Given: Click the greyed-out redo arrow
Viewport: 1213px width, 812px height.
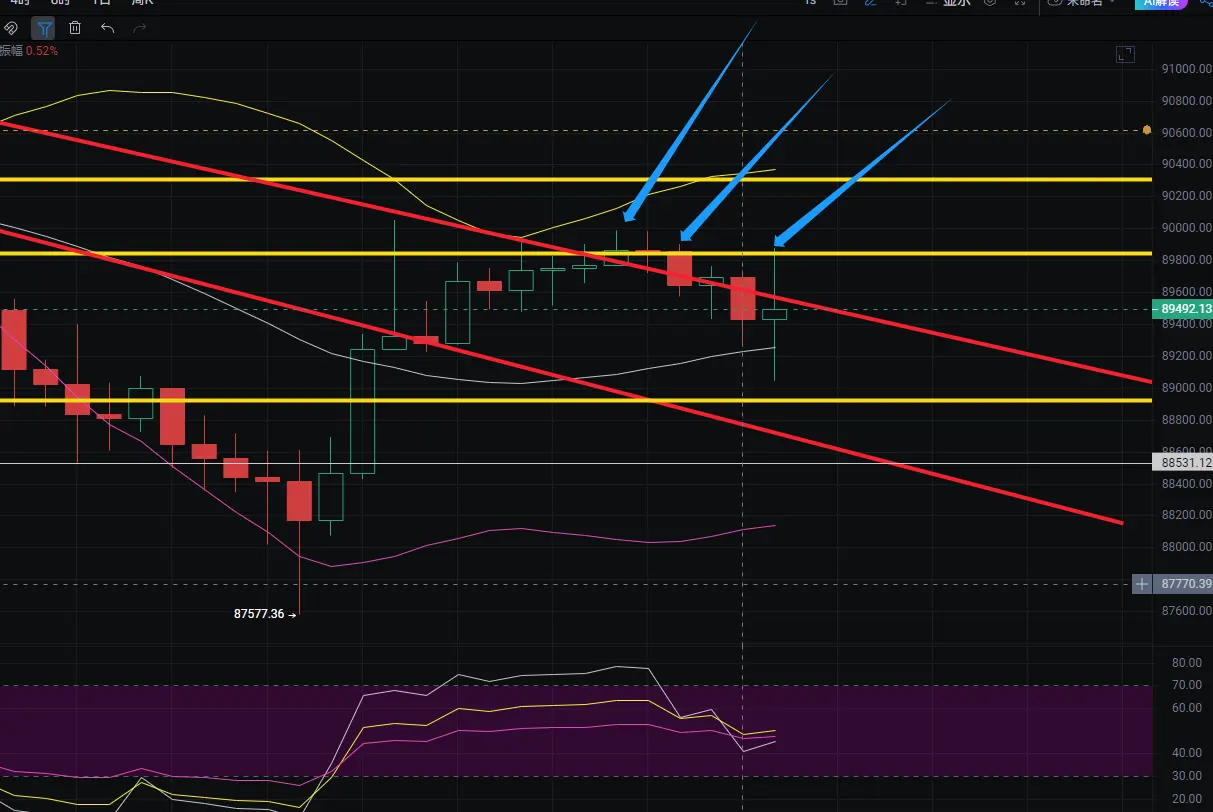Looking at the screenshot, I should click(x=140, y=27).
